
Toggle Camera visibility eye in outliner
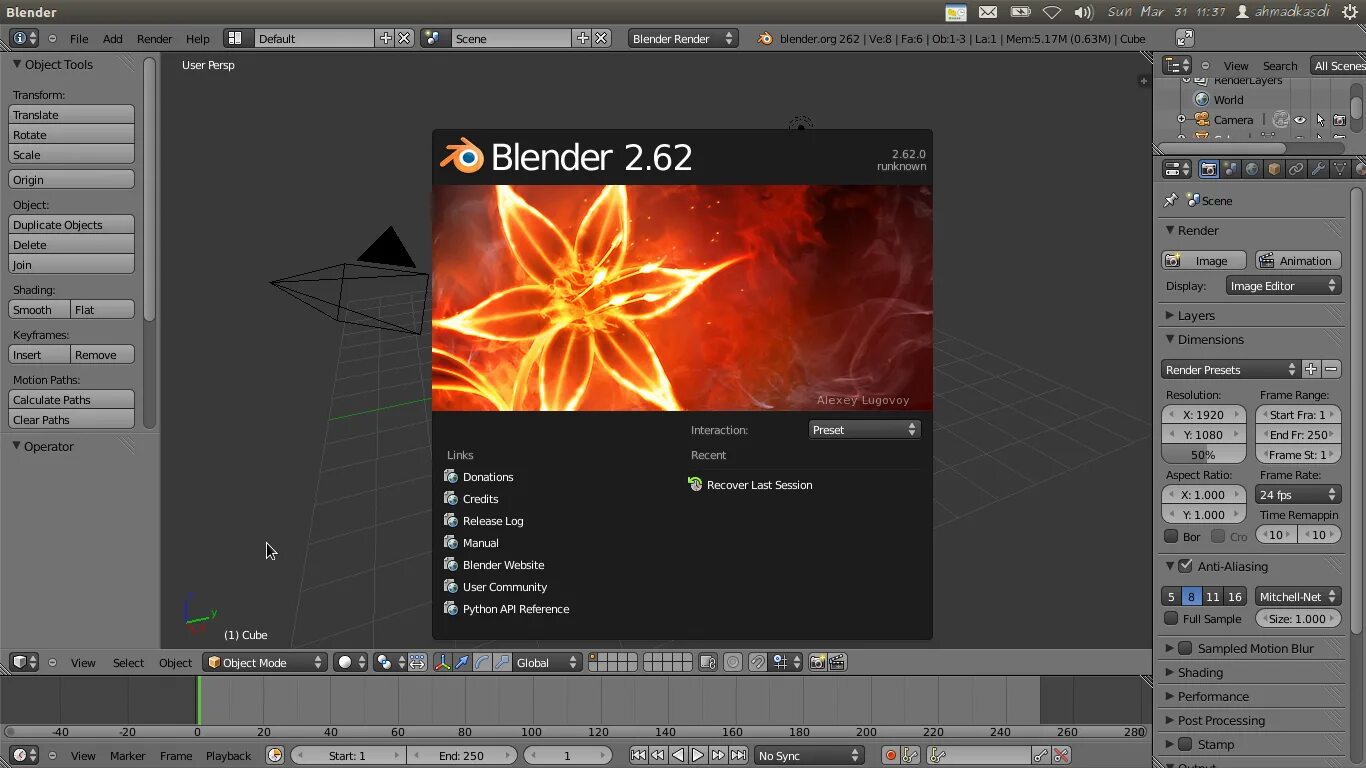1300,120
